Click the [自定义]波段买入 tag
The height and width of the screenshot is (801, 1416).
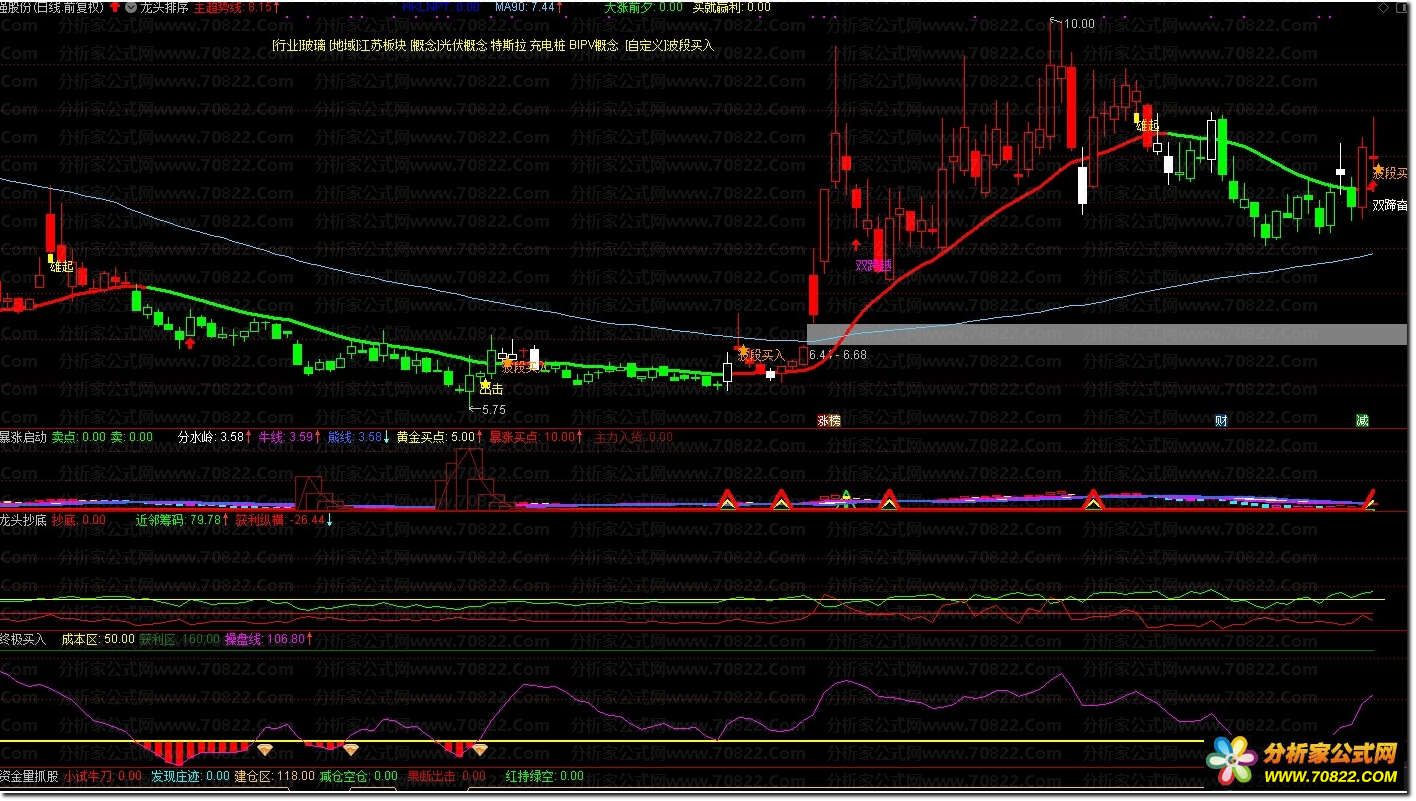669,45
